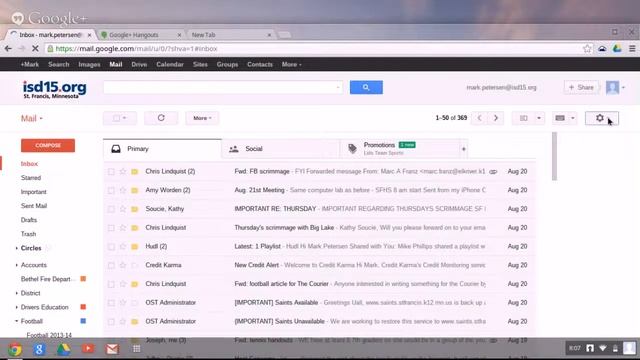Select the Amy Worden (2) email checkbox
Screen dimensions: 640x360
111,190
